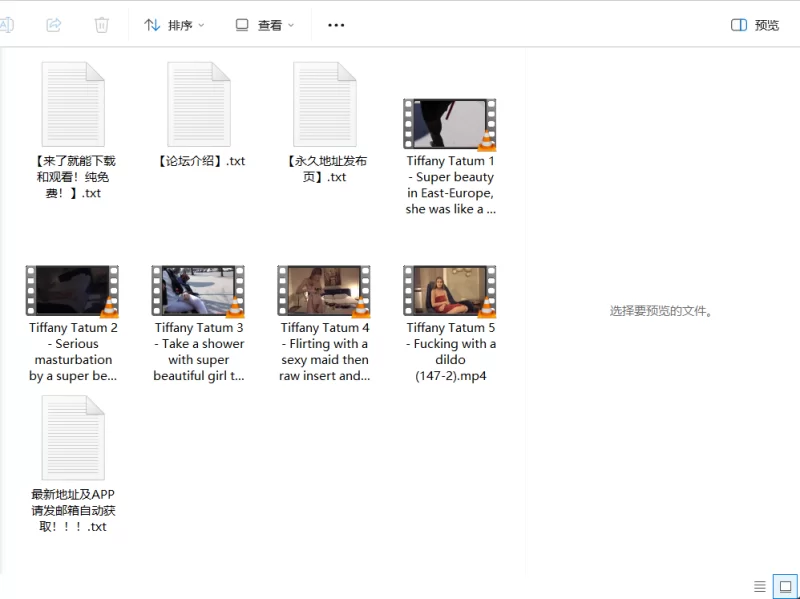Click the Tiffany Tatum 3 file name label
Image resolution: width=800 pixels, height=599 pixels.
pos(199,352)
